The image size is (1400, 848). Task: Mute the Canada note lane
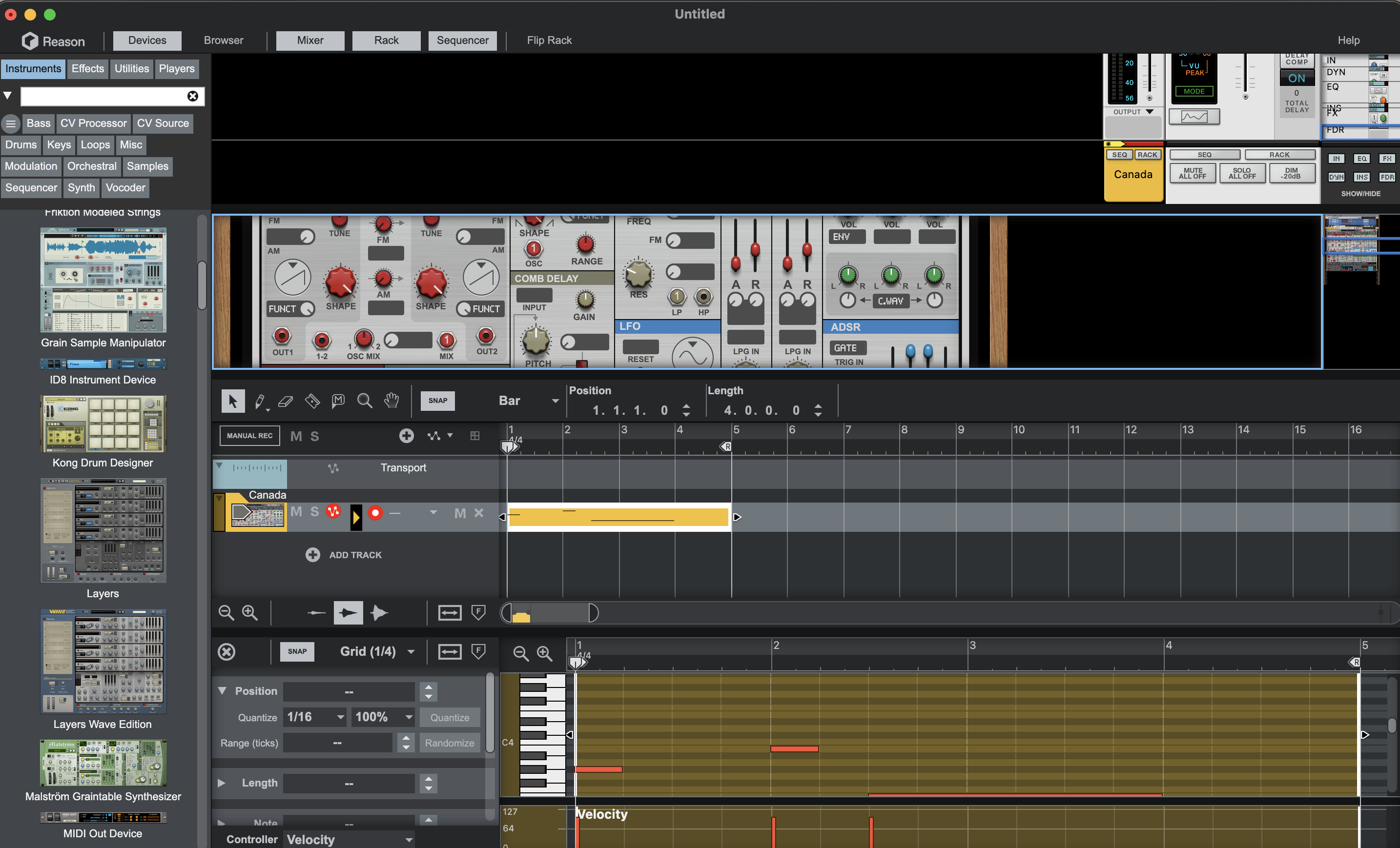(460, 513)
